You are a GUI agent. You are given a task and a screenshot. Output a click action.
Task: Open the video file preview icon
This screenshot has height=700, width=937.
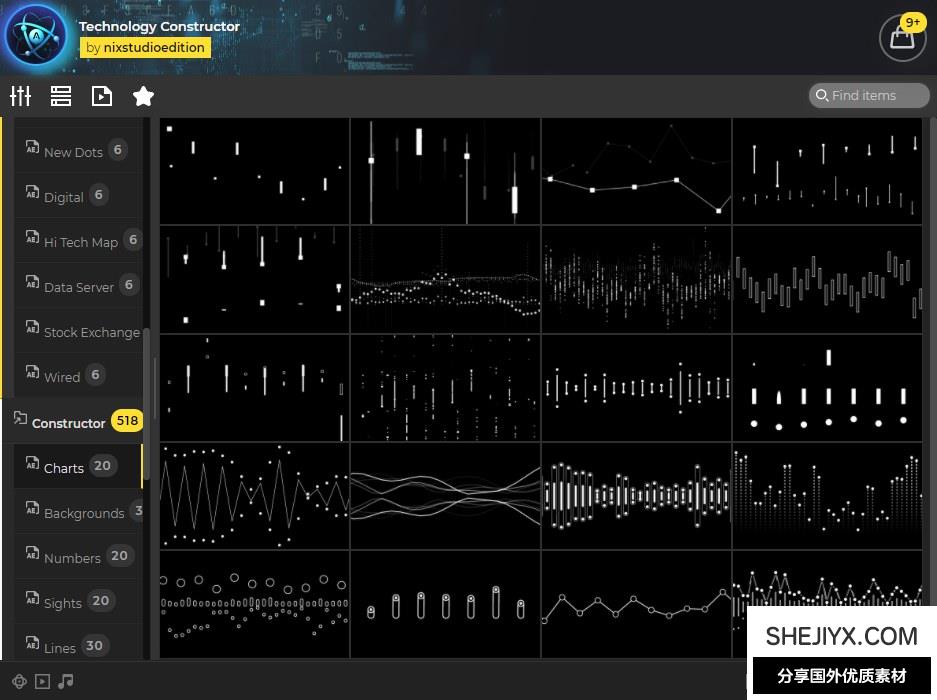point(101,96)
